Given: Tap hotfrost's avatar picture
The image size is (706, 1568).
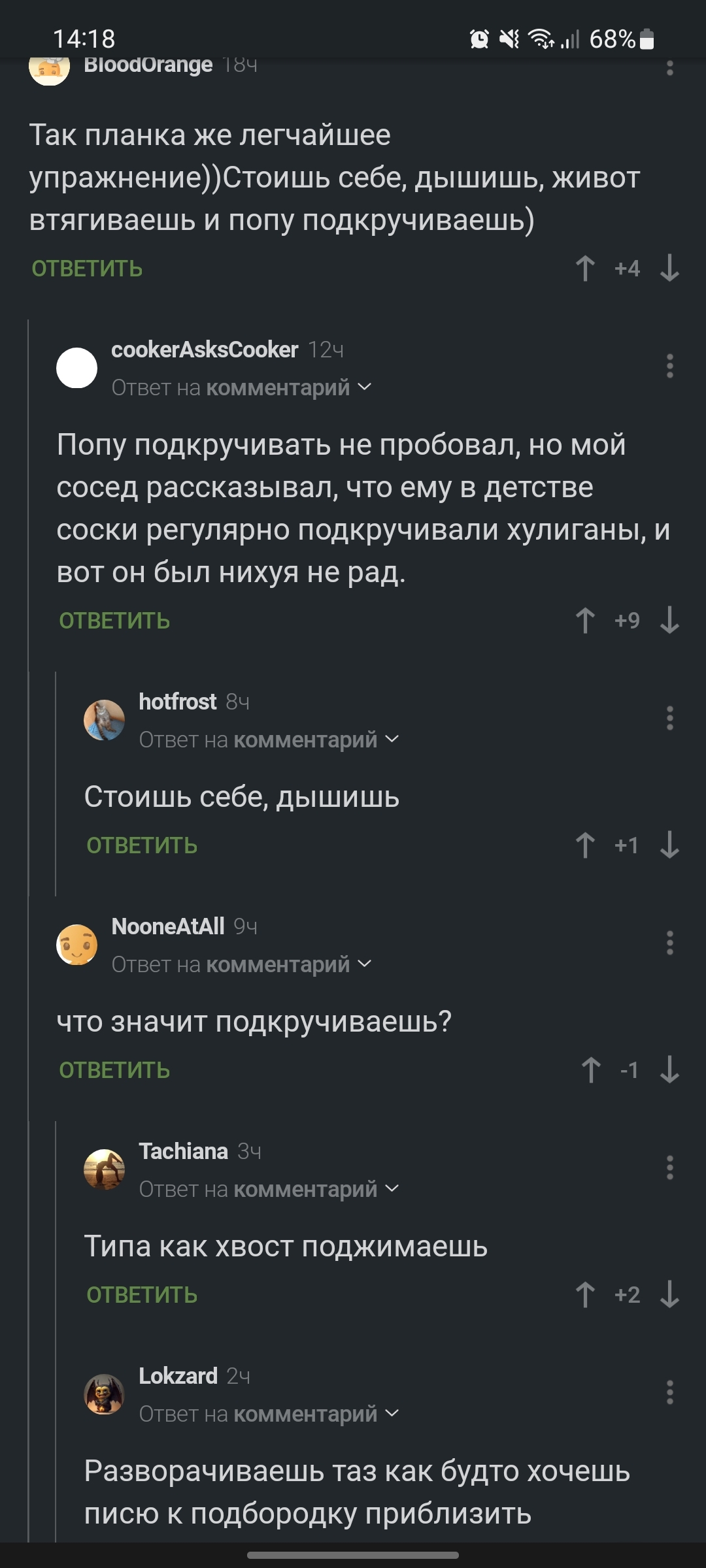Looking at the screenshot, I should coord(104,720).
